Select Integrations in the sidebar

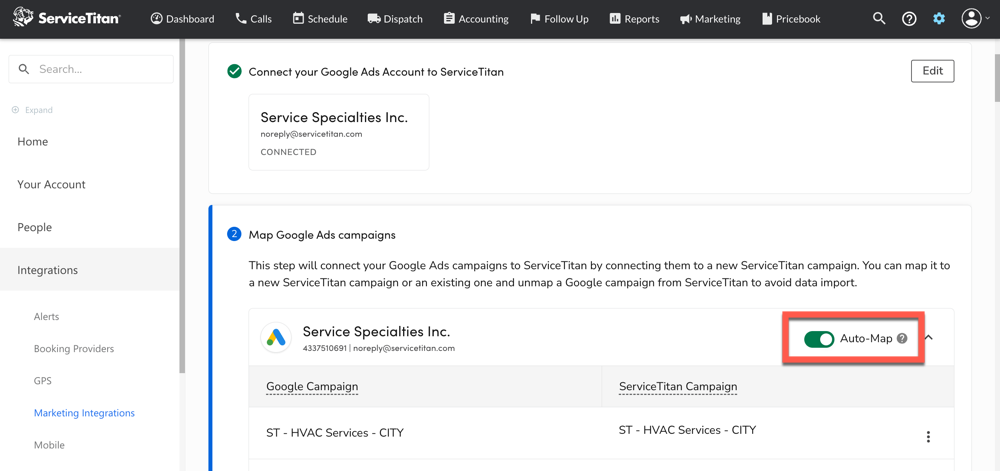pyautogui.click(x=89, y=270)
